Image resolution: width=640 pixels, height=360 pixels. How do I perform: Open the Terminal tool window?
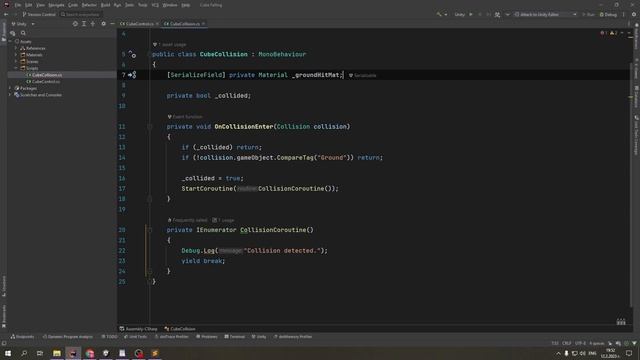click(x=234, y=337)
